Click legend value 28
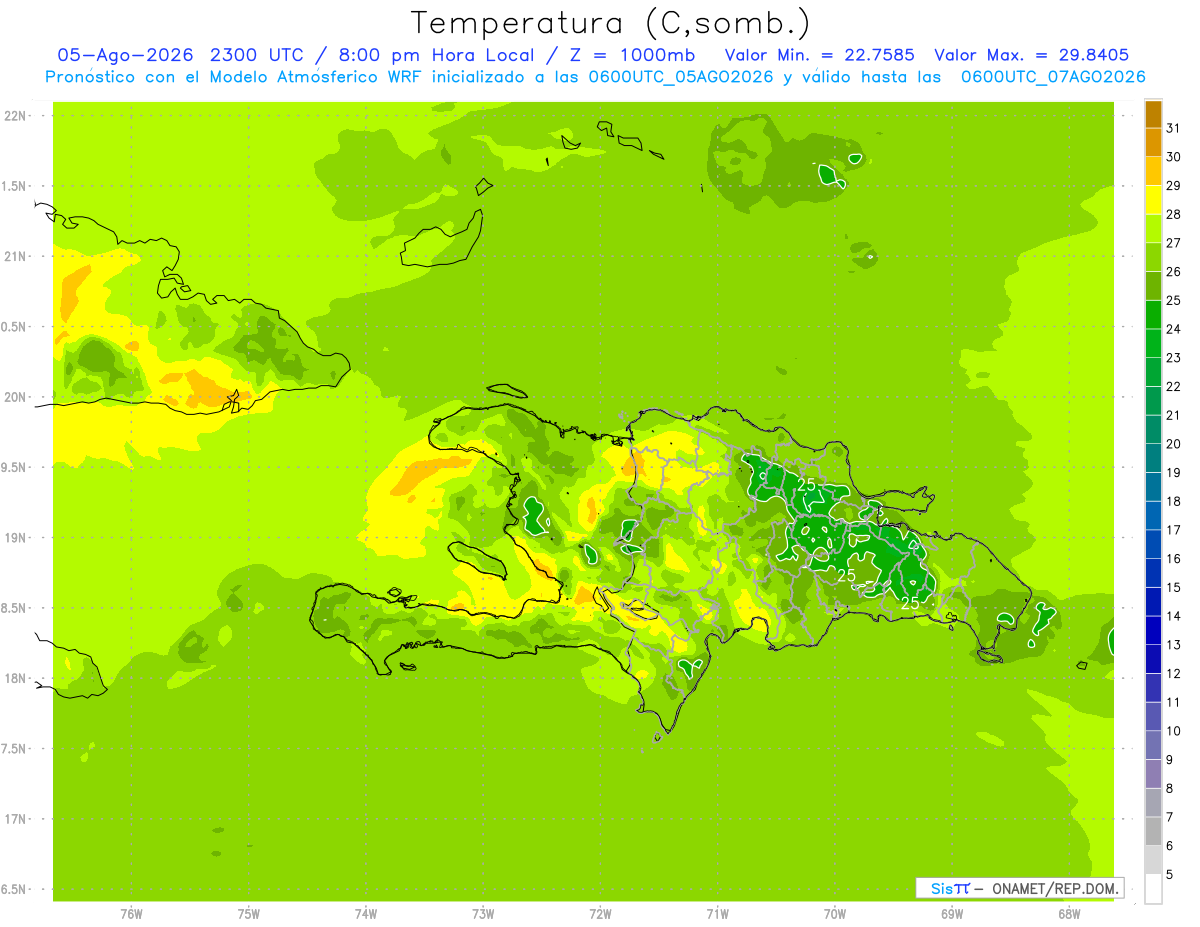The image size is (1200, 927). coord(1174,214)
